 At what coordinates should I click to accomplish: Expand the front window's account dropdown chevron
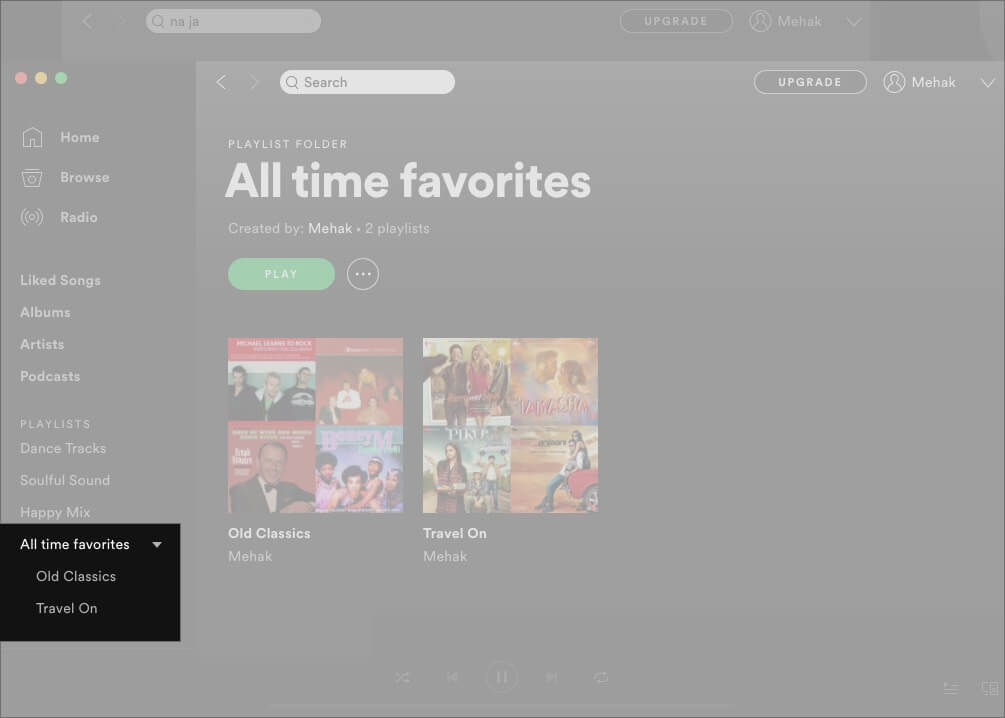pyautogui.click(x=988, y=83)
